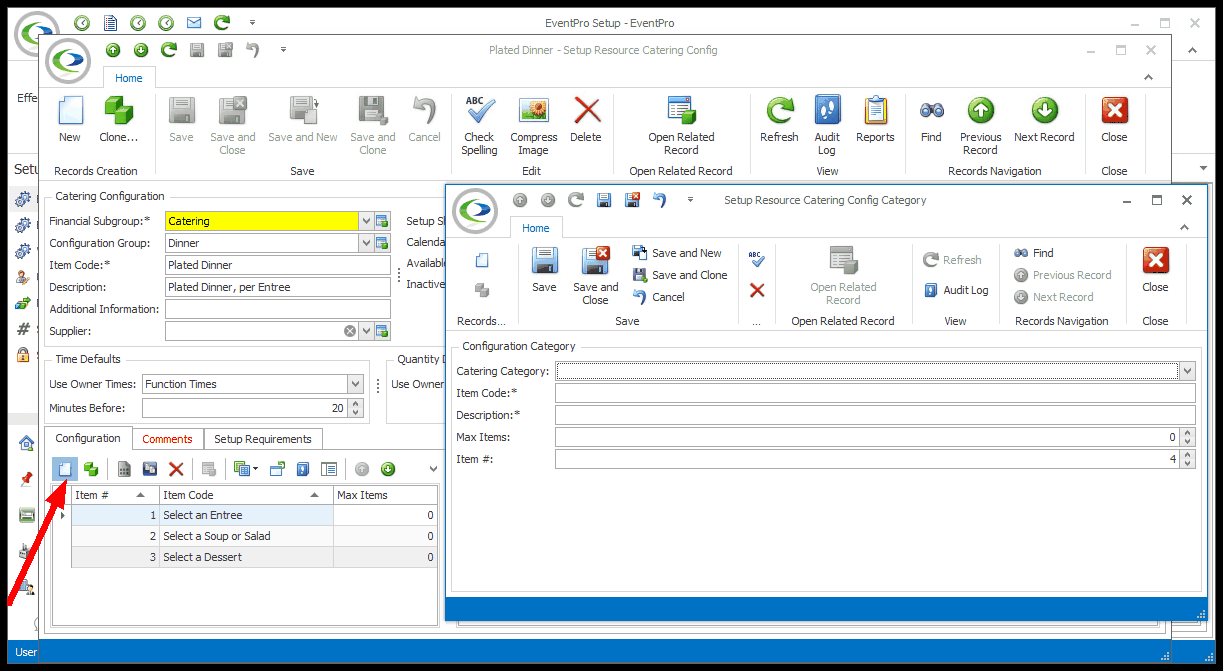The width and height of the screenshot is (1223, 671).
Task: Close the Plated Dinner window using ribbon Close
Action: (1114, 120)
